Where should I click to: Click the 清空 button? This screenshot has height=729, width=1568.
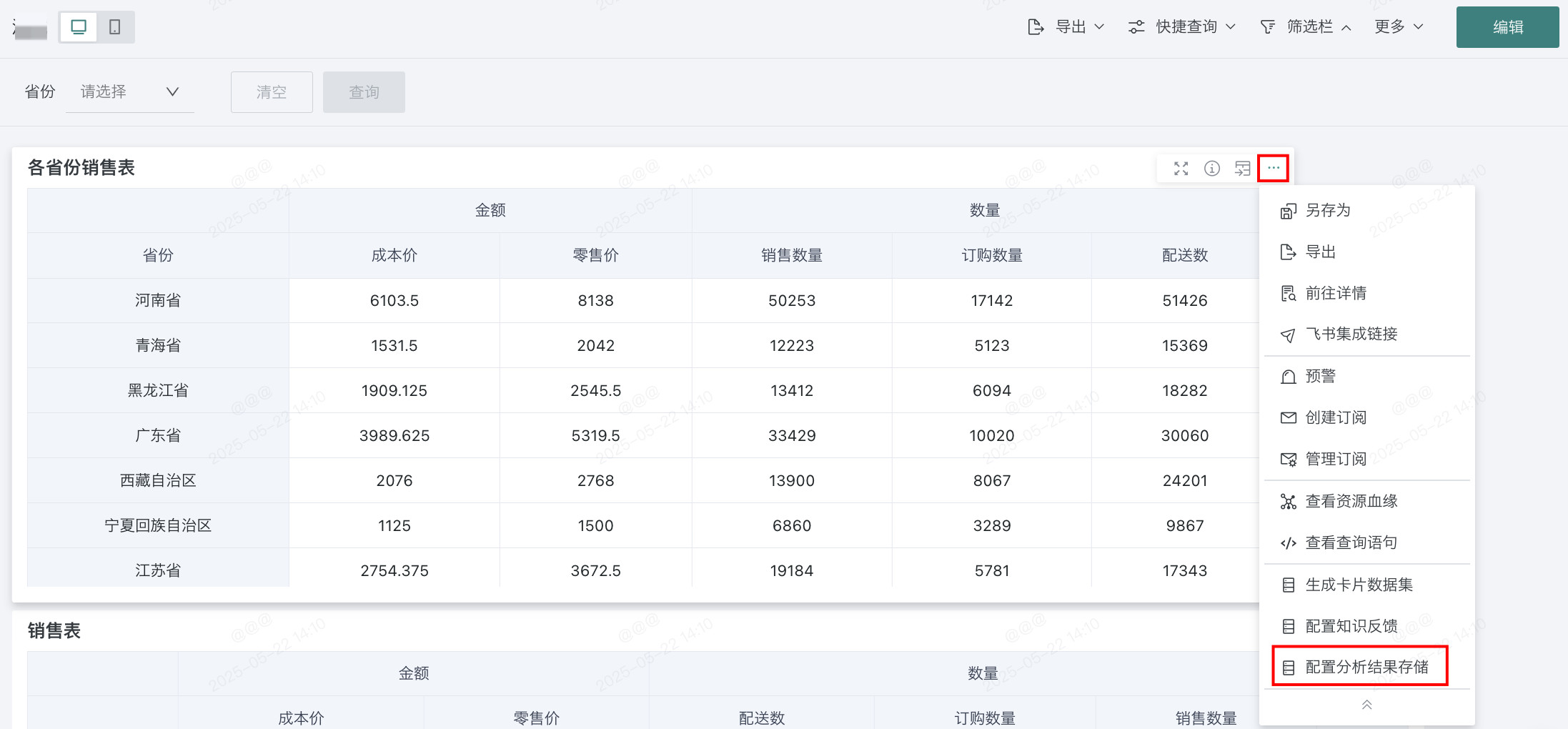272,92
